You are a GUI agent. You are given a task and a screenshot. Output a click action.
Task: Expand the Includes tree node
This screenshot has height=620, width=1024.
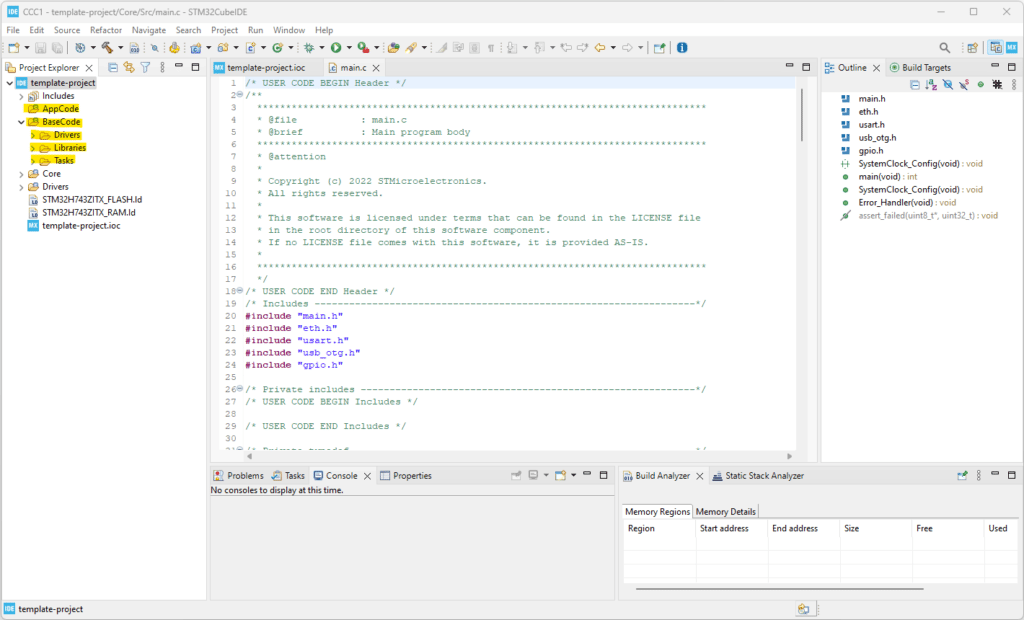point(21,96)
